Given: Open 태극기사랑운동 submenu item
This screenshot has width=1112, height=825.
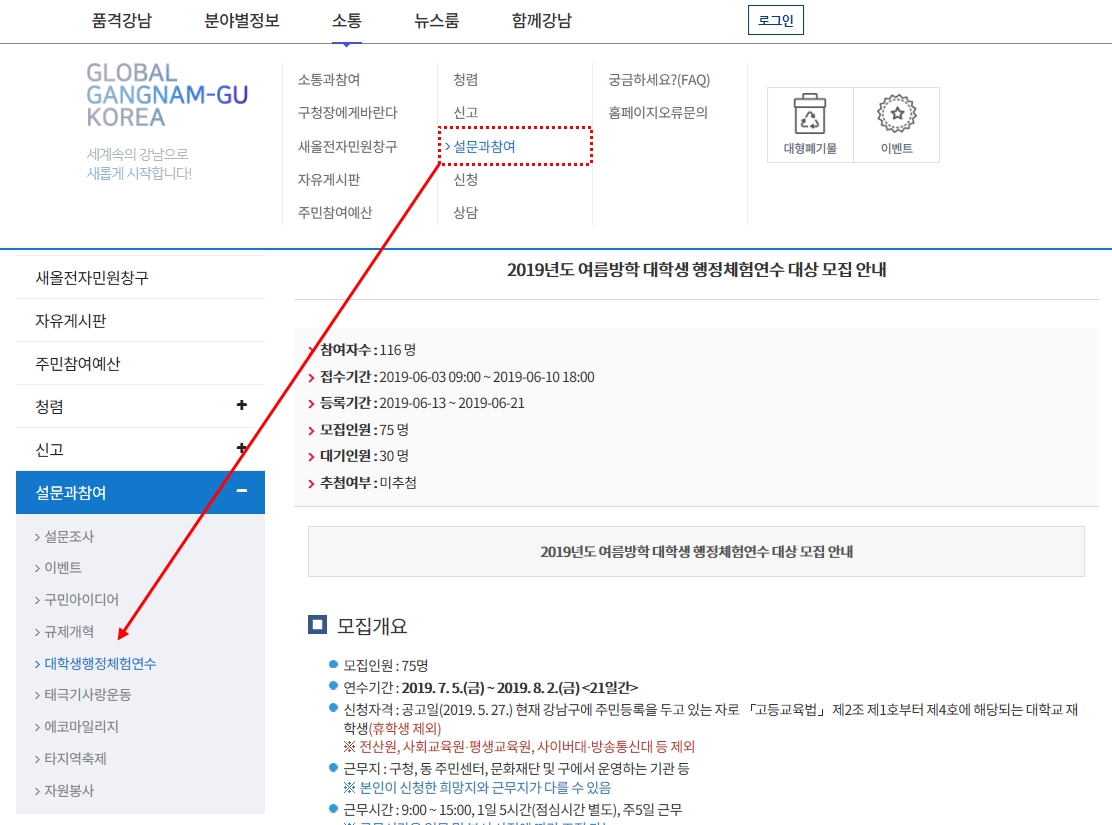Looking at the screenshot, I should coord(88,694).
